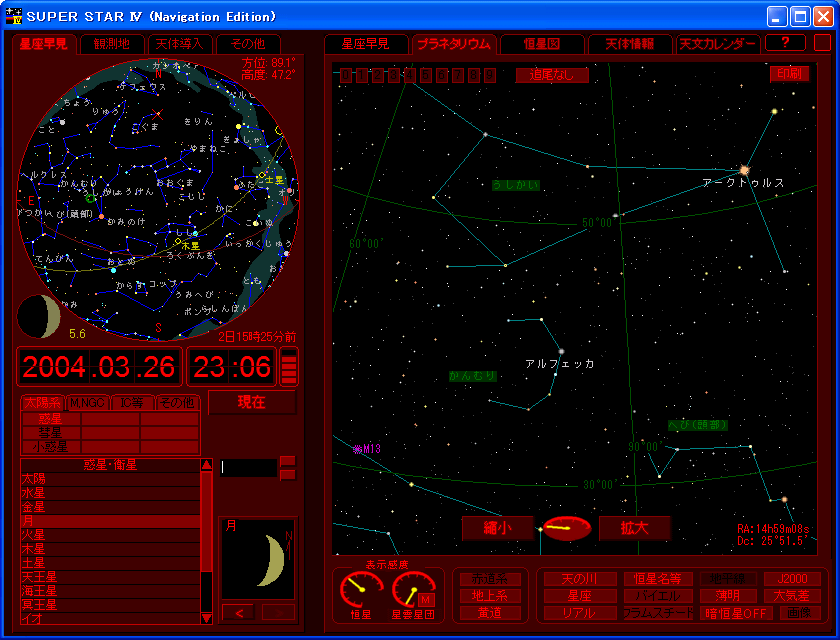
Task: Click the time speed bar indicator beside the clock
Action: [x=289, y=367]
